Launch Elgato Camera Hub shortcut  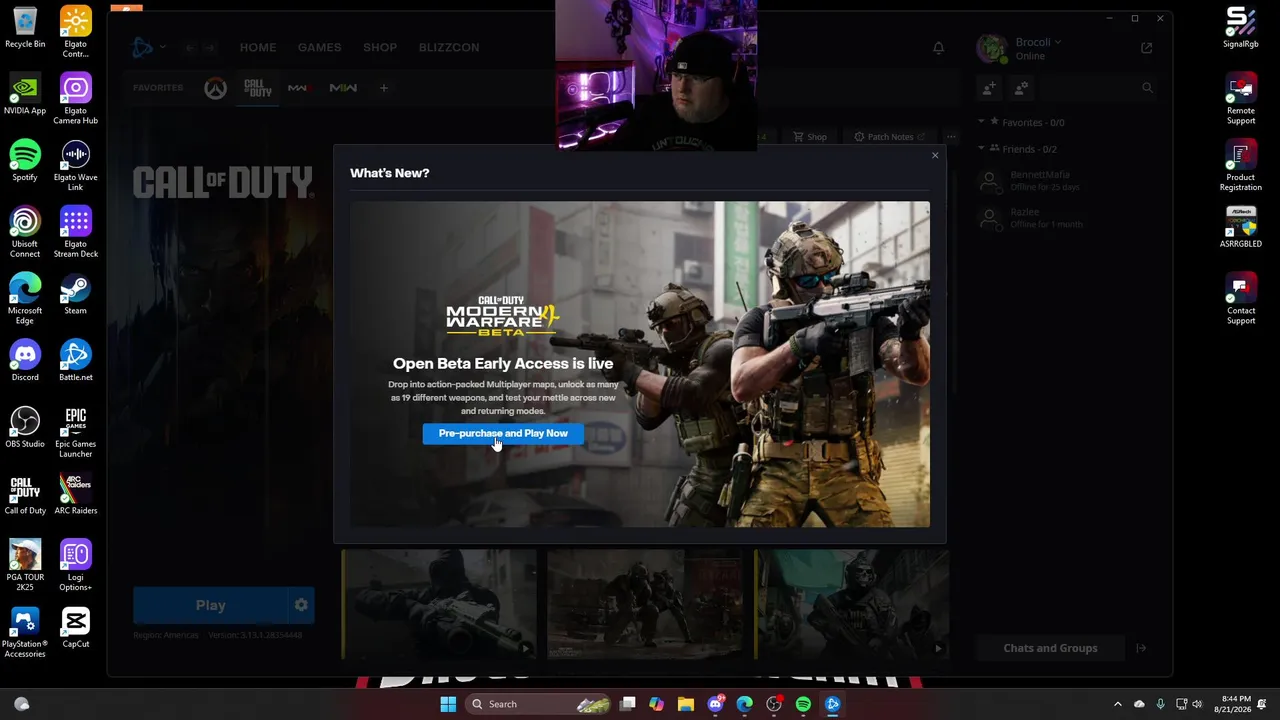[x=76, y=99]
